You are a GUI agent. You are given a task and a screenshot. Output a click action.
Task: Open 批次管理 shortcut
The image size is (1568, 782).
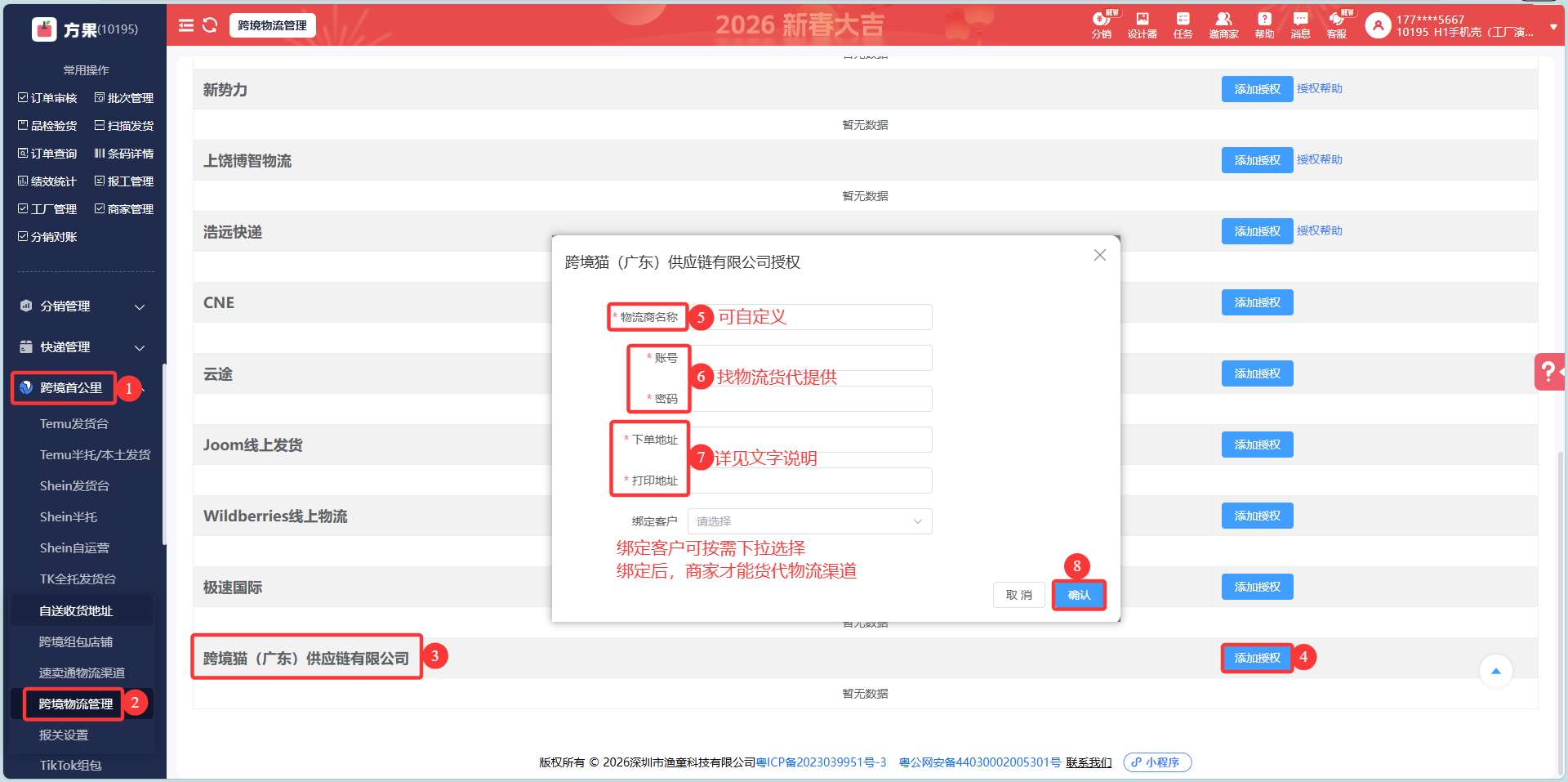coord(124,98)
